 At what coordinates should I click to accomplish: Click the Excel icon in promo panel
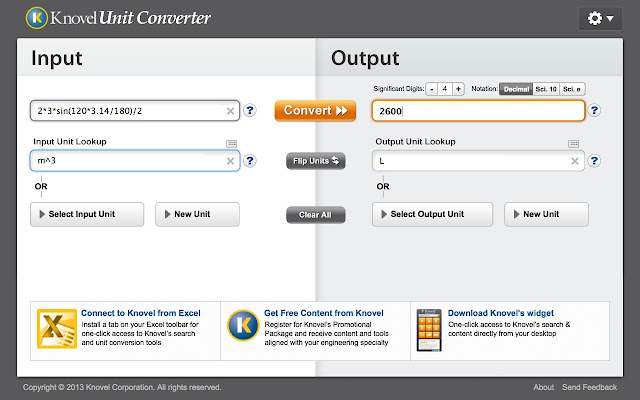(57, 329)
